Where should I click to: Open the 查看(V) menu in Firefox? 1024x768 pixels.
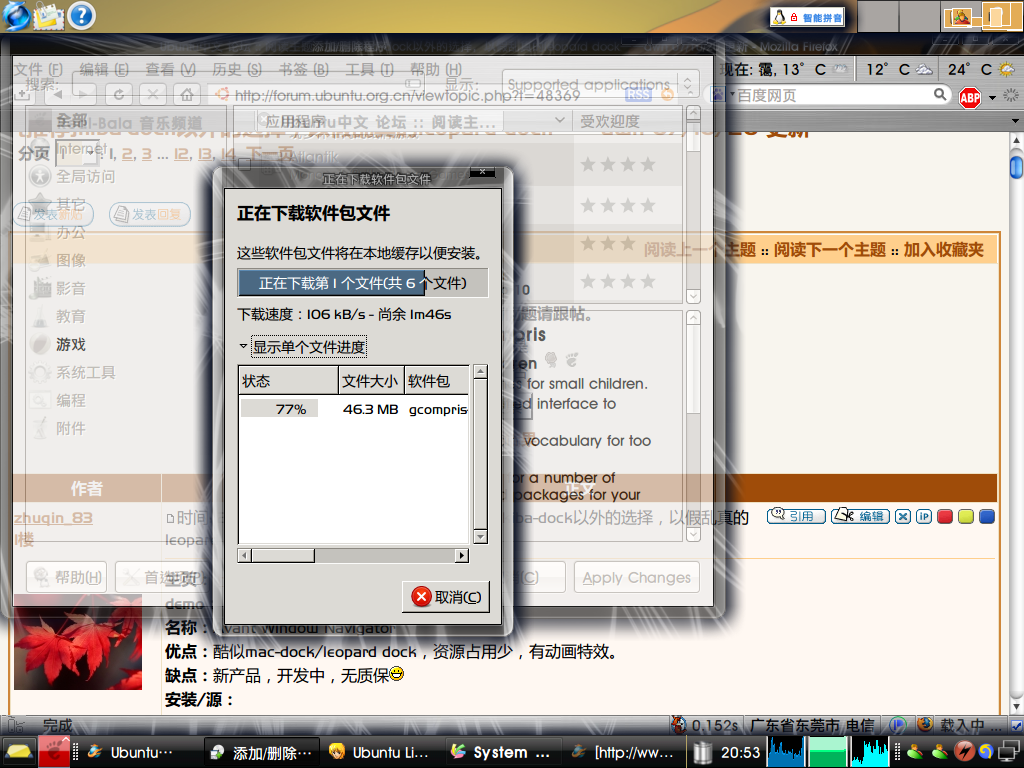point(170,69)
